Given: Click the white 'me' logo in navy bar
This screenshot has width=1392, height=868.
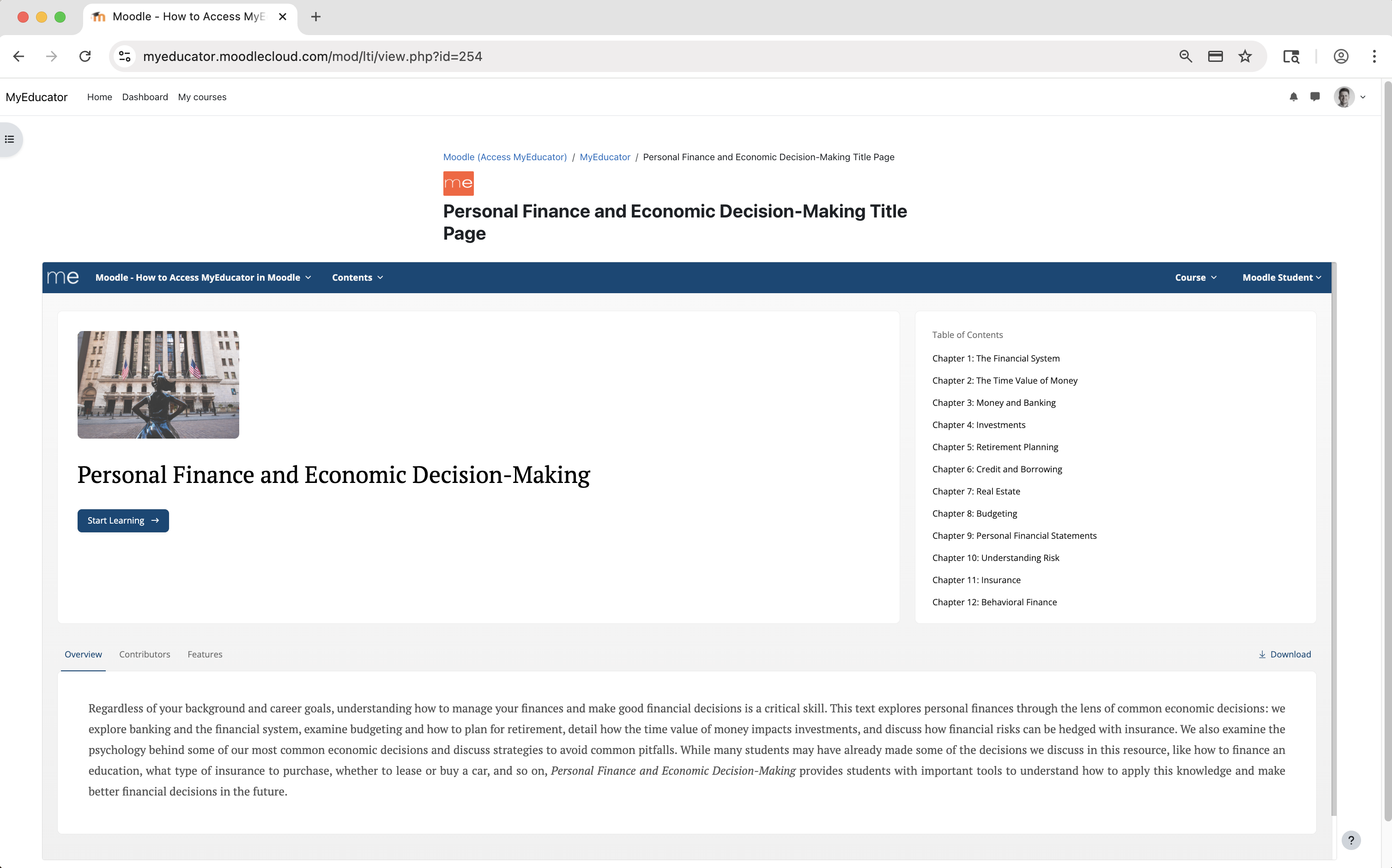Looking at the screenshot, I should 63,278.
